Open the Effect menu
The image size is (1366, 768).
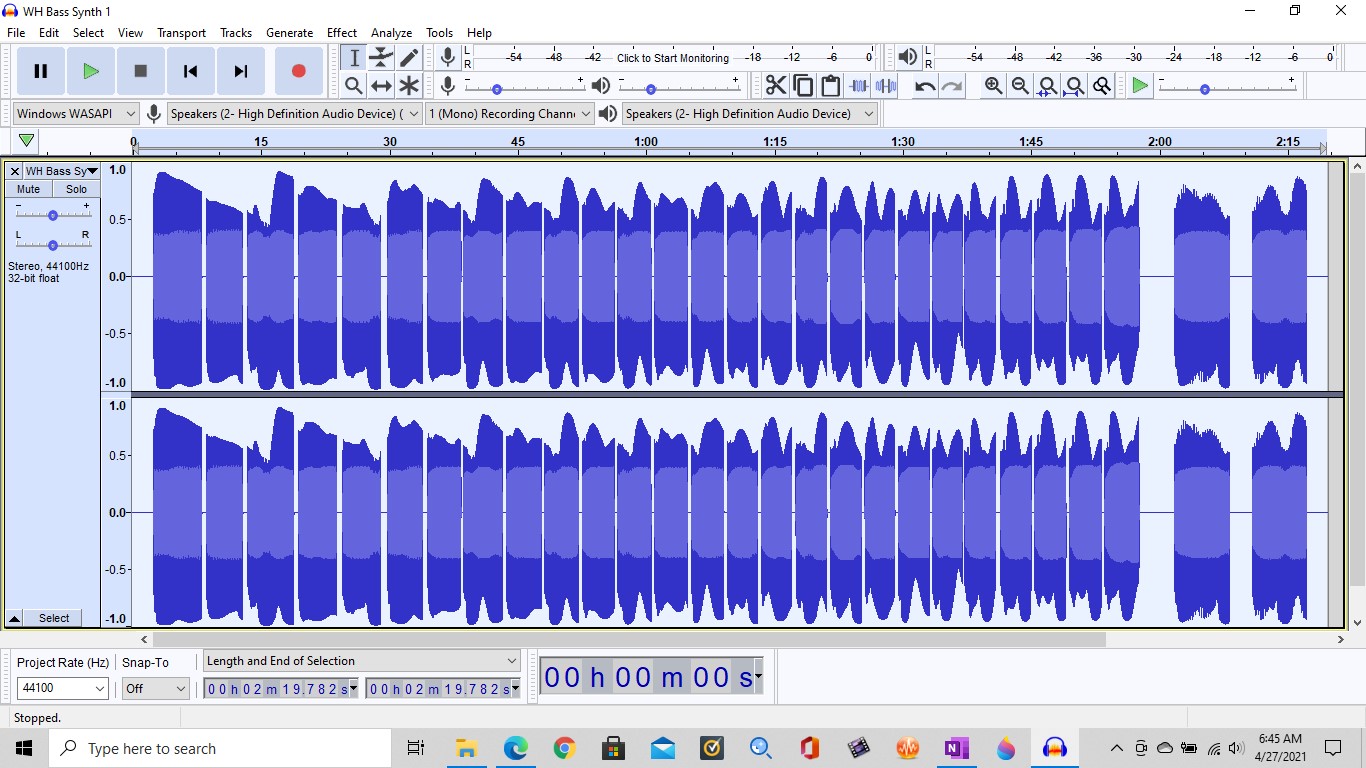click(342, 33)
